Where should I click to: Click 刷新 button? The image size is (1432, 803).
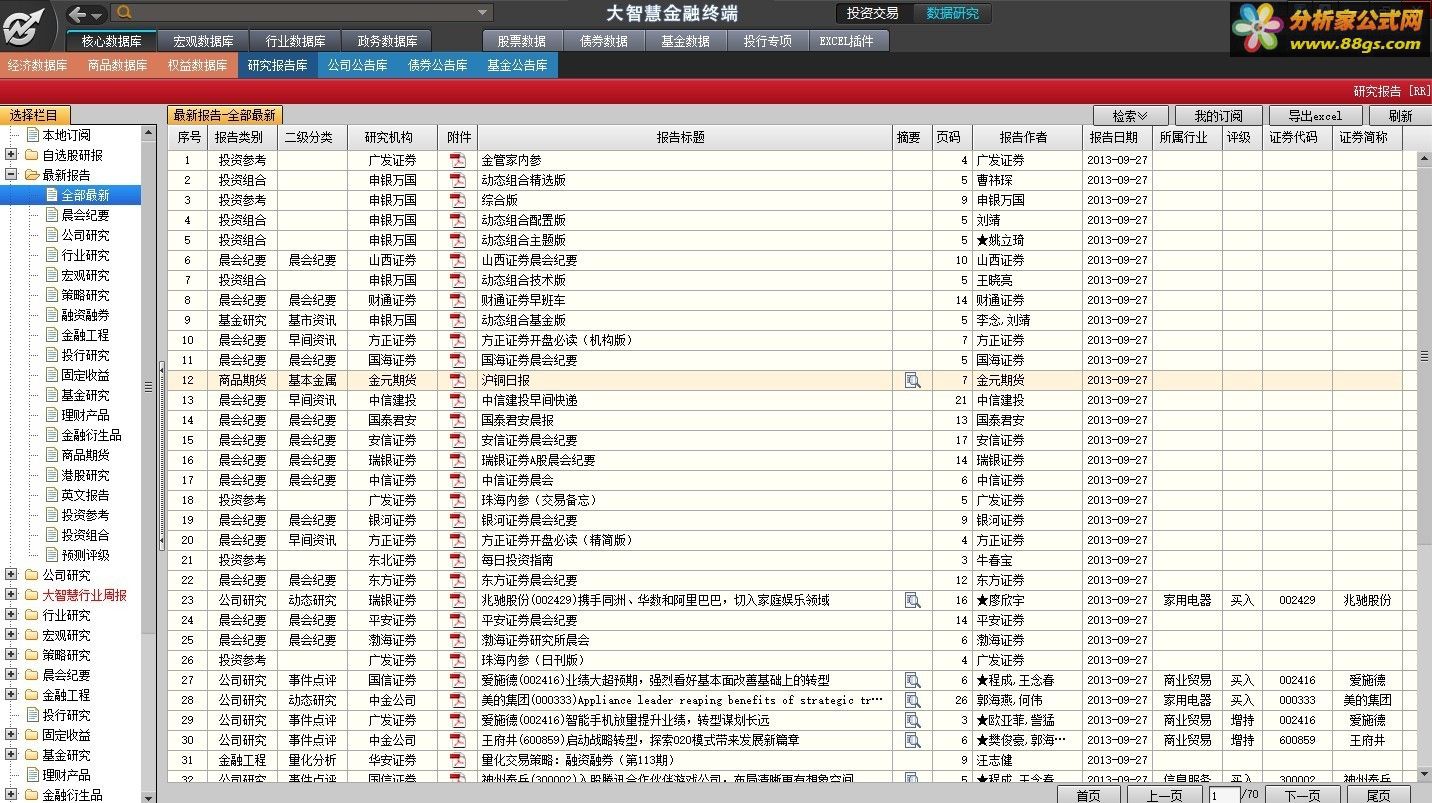[x=1400, y=116]
